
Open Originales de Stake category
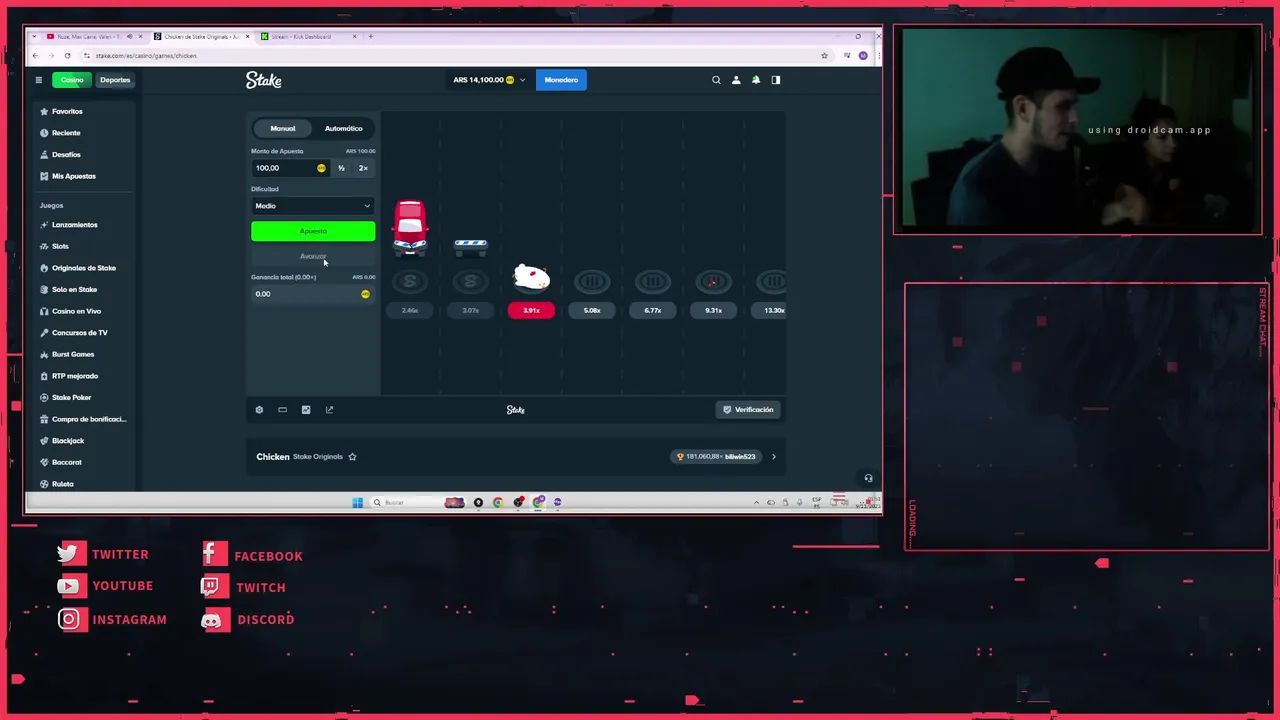[84, 268]
